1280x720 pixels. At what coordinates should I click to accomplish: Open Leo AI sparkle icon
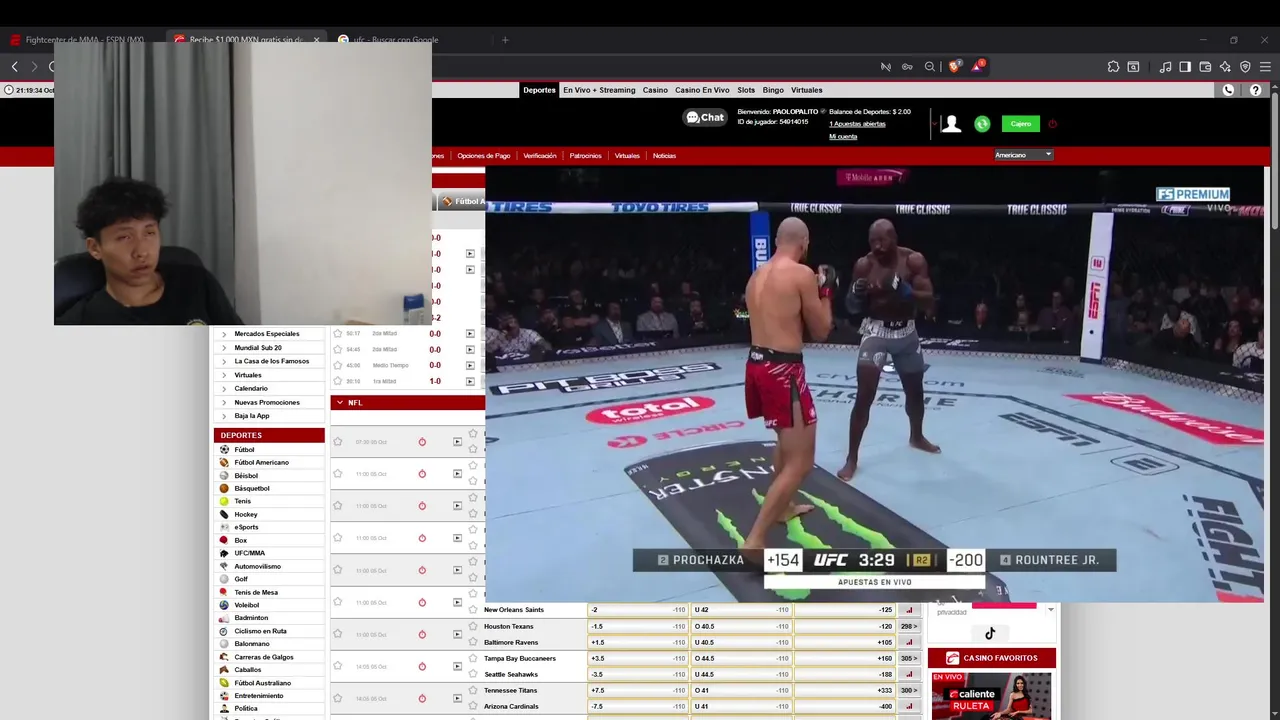(x=1225, y=67)
